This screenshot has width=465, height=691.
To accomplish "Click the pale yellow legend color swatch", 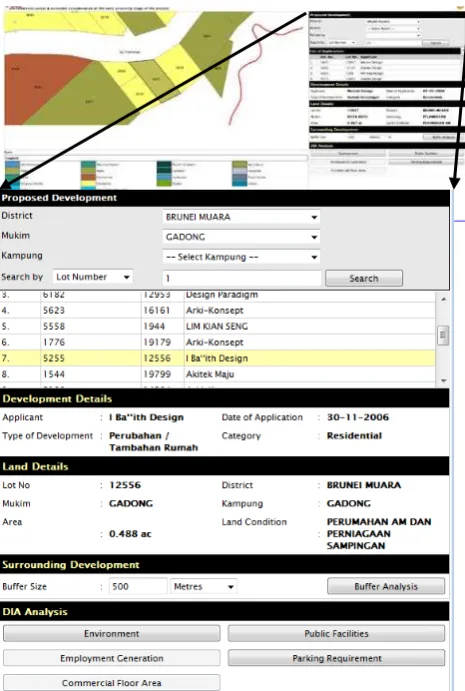I will click(88, 183).
